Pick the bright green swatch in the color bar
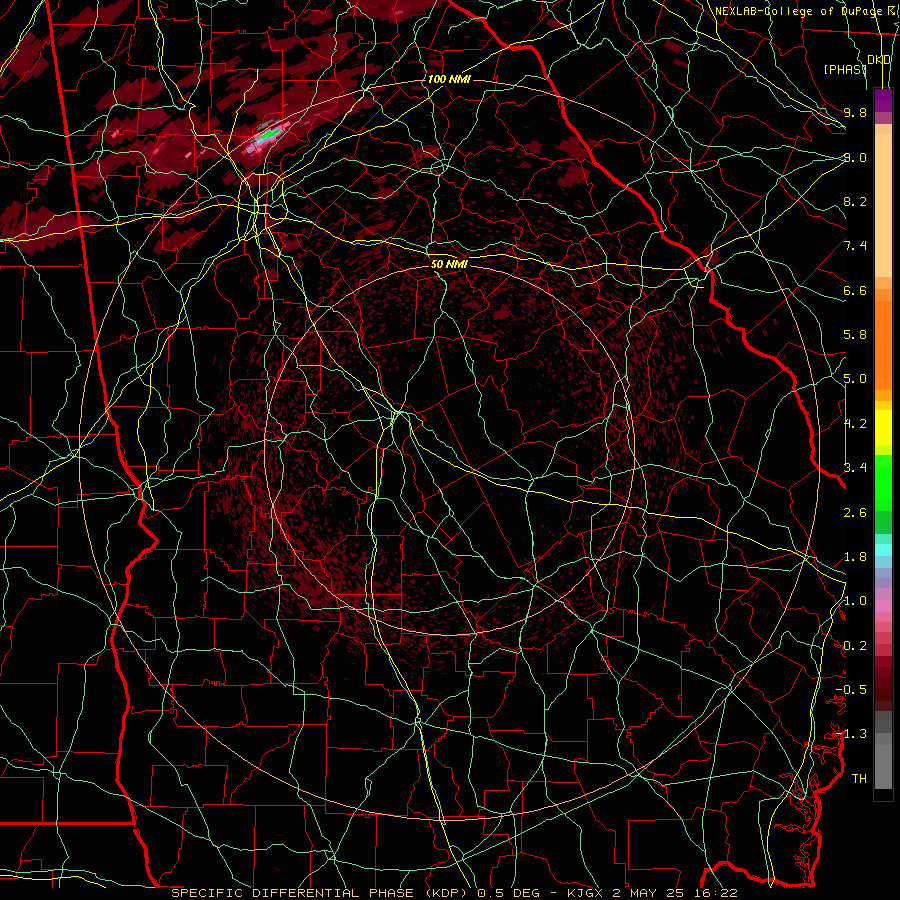 883,483
